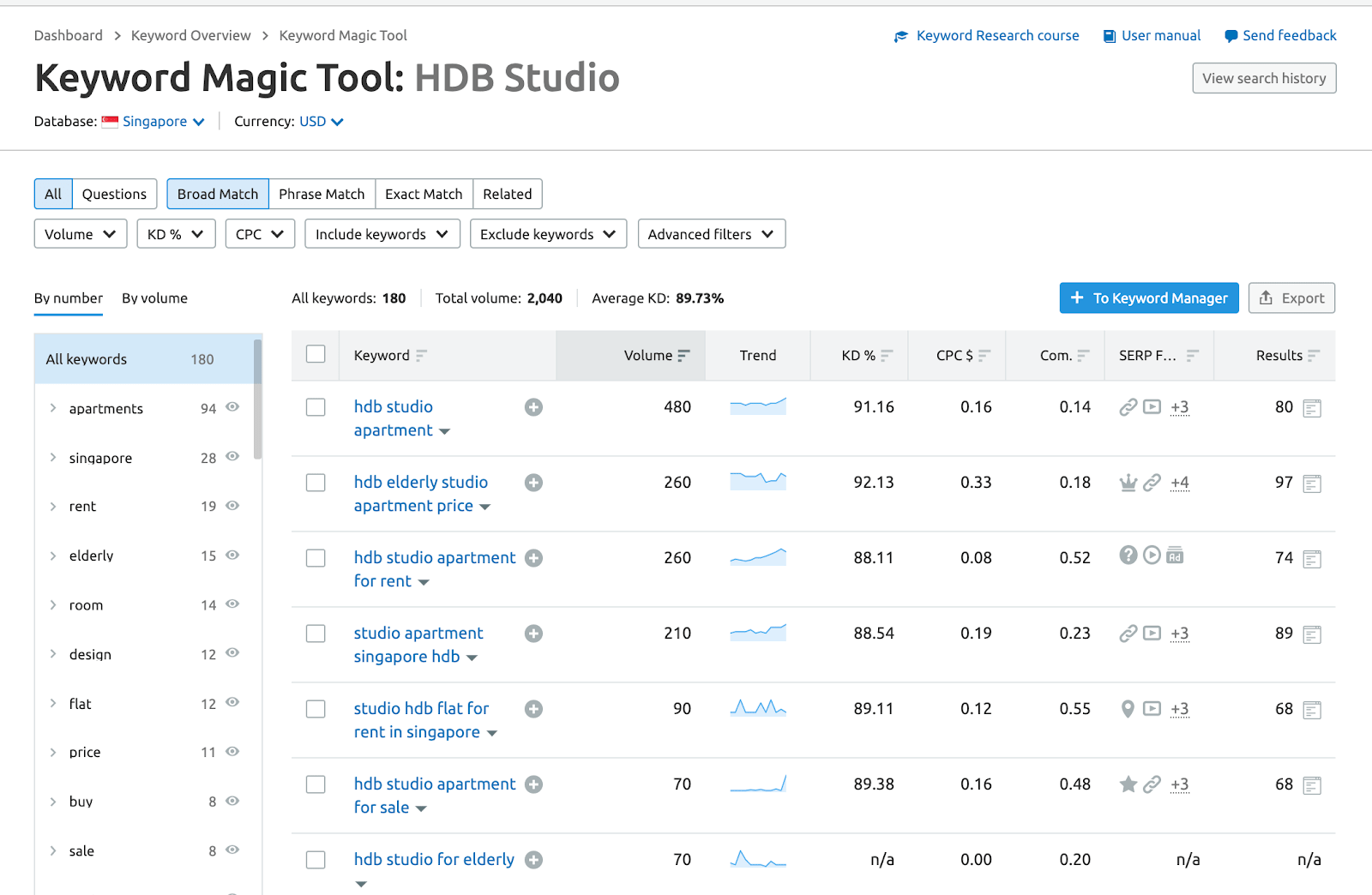1372x895 pixels.
Task: Add 'studio hdb flat for rent' via plus icon
Action: tap(533, 709)
